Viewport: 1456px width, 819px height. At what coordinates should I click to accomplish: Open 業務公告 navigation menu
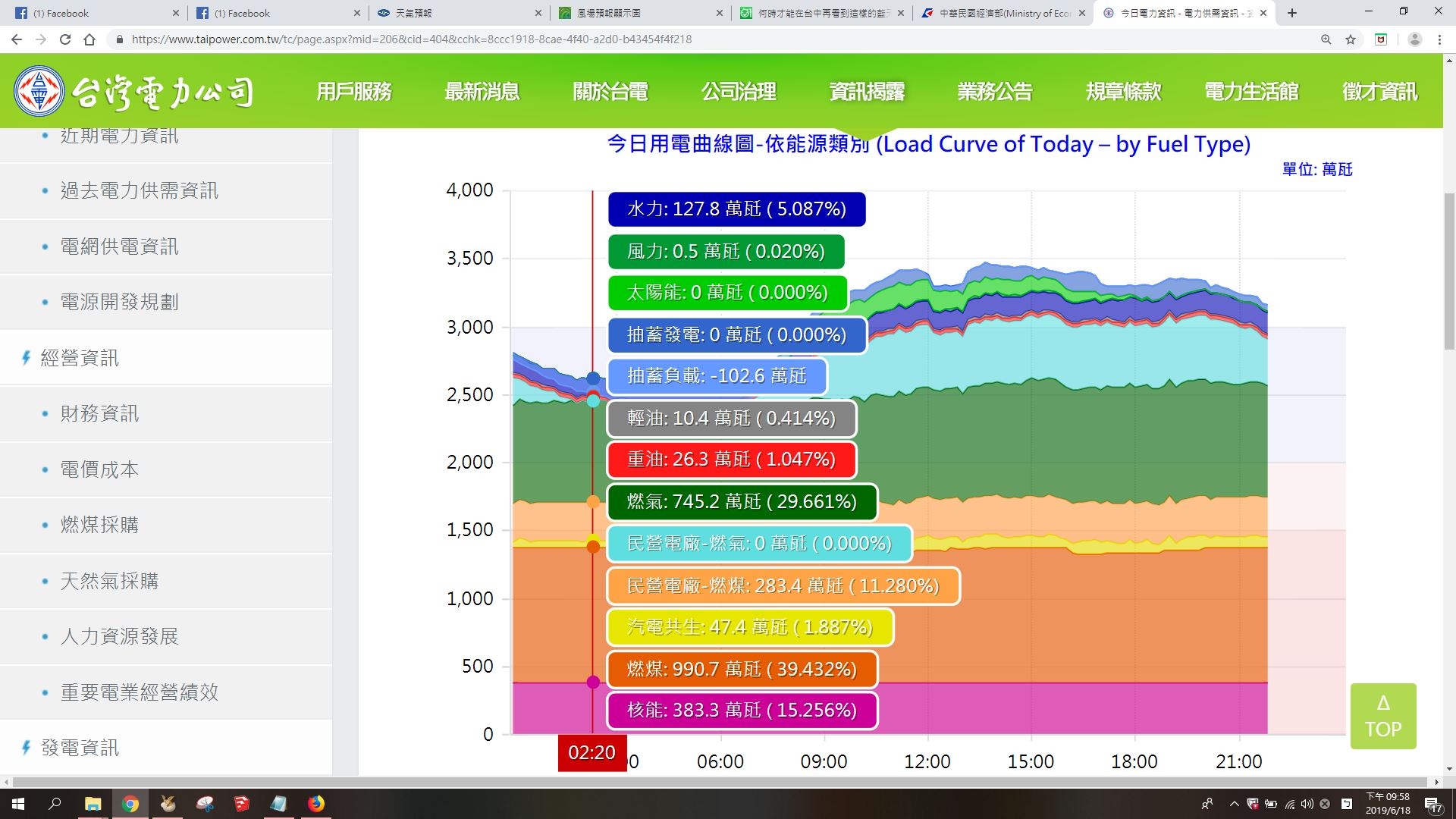pyautogui.click(x=995, y=92)
